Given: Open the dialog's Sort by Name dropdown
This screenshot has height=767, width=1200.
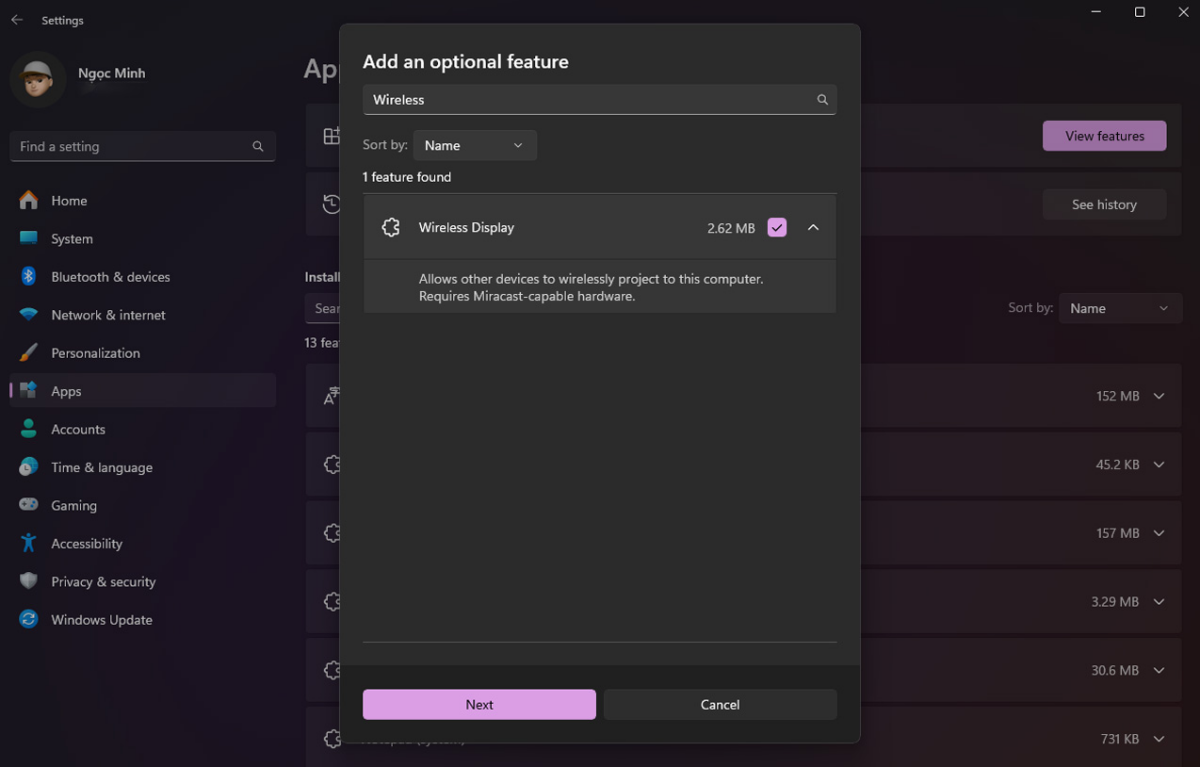Looking at the screenshot, I should click(474, 145).
